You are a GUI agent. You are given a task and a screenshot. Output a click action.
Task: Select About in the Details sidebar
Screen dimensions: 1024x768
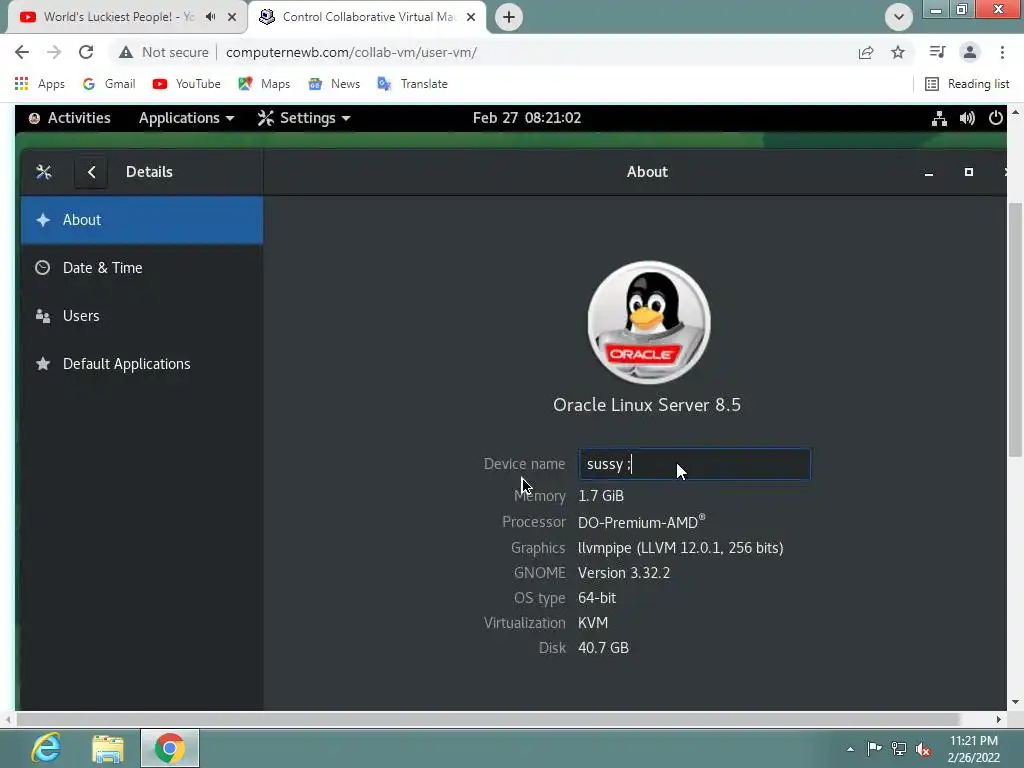click(142, 220)
